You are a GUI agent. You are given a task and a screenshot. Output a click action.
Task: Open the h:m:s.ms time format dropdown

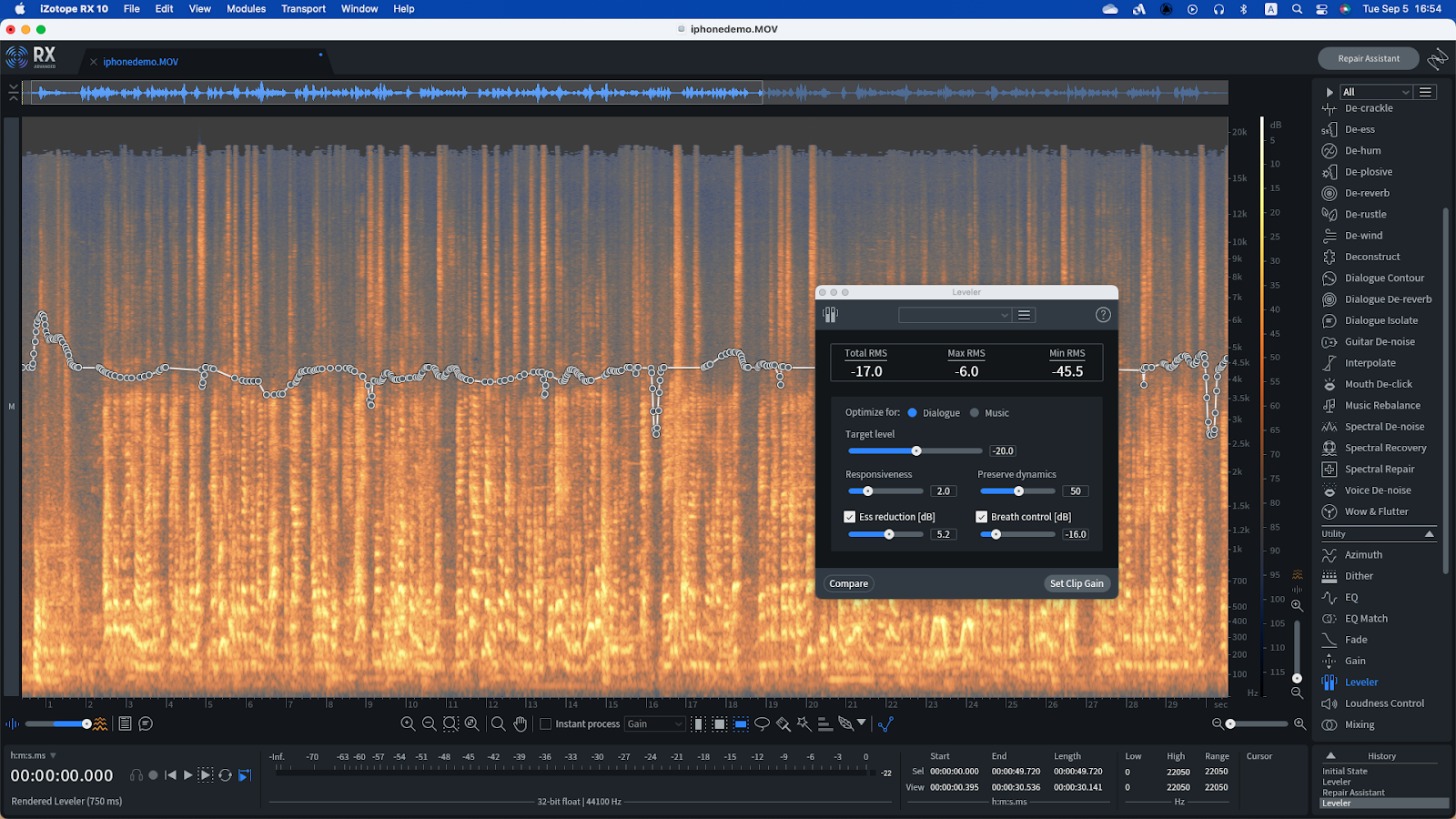(x=34, y=755)
